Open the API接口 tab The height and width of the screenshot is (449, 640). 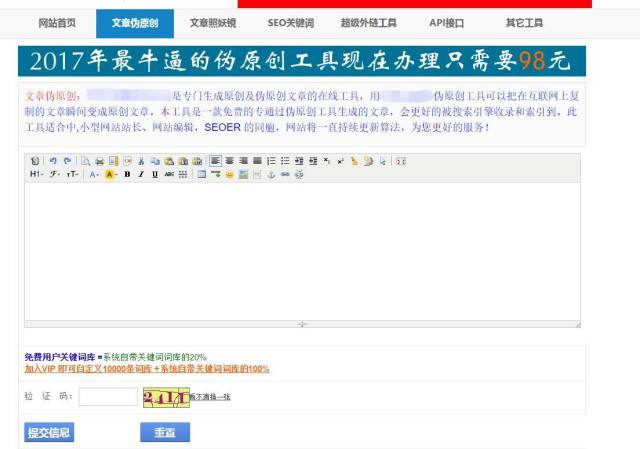[x=447, y=23]
